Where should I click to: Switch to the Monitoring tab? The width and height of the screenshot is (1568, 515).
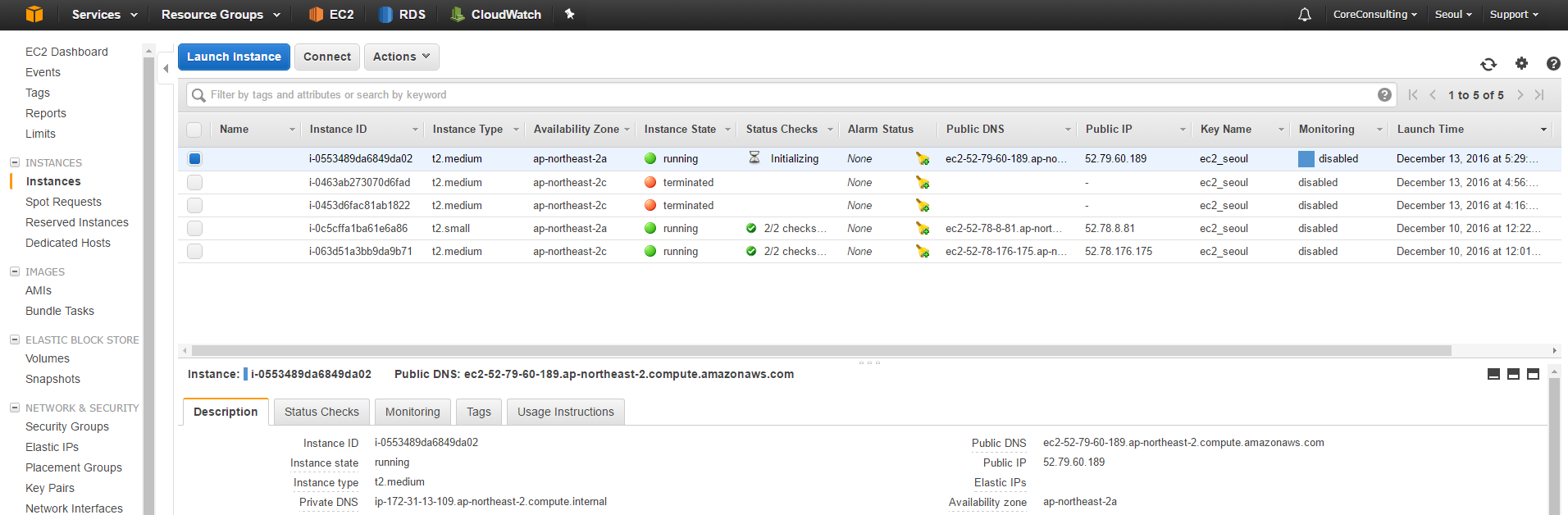[413, 412]
